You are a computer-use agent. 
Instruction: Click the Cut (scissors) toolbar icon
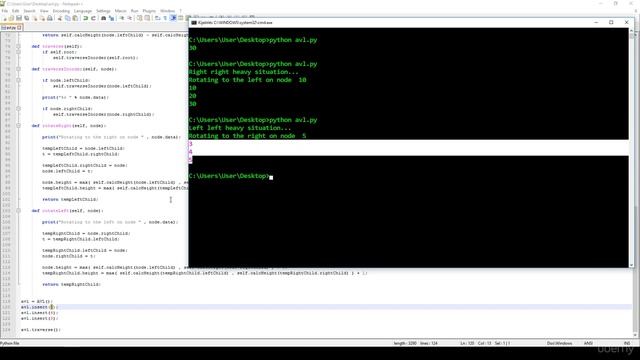(60, 18)
